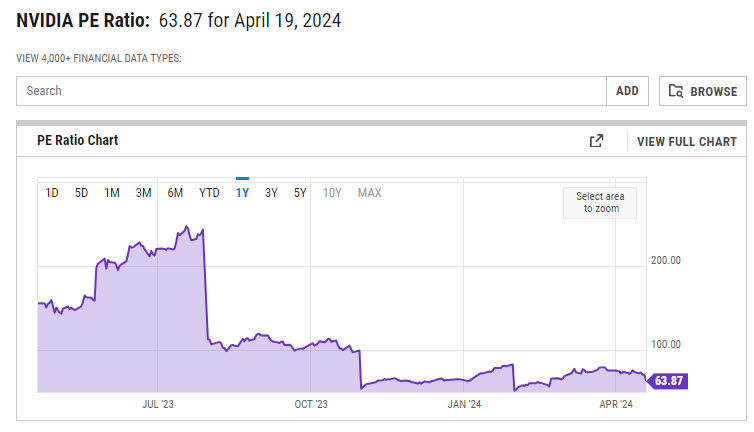
Task: Click the 200.00 y-axis value
Action: tap(666, 260)
